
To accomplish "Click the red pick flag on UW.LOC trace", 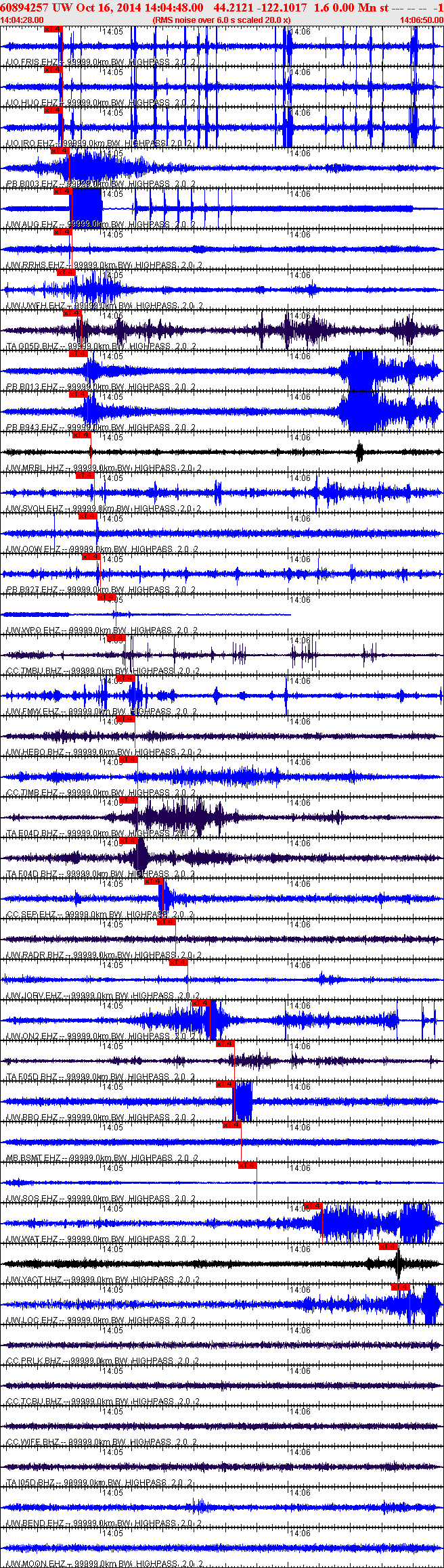I will point(400,1287).
